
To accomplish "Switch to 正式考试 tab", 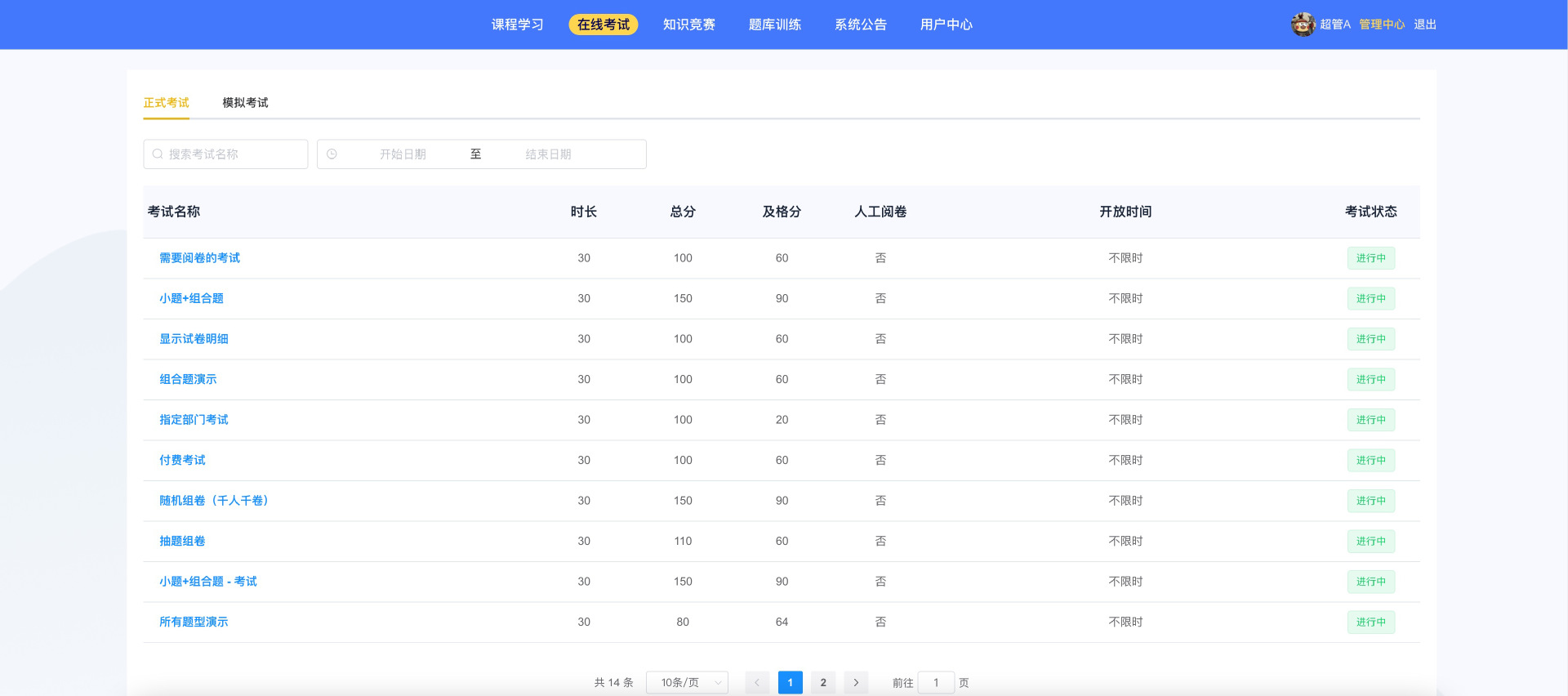I will point(167,102).
